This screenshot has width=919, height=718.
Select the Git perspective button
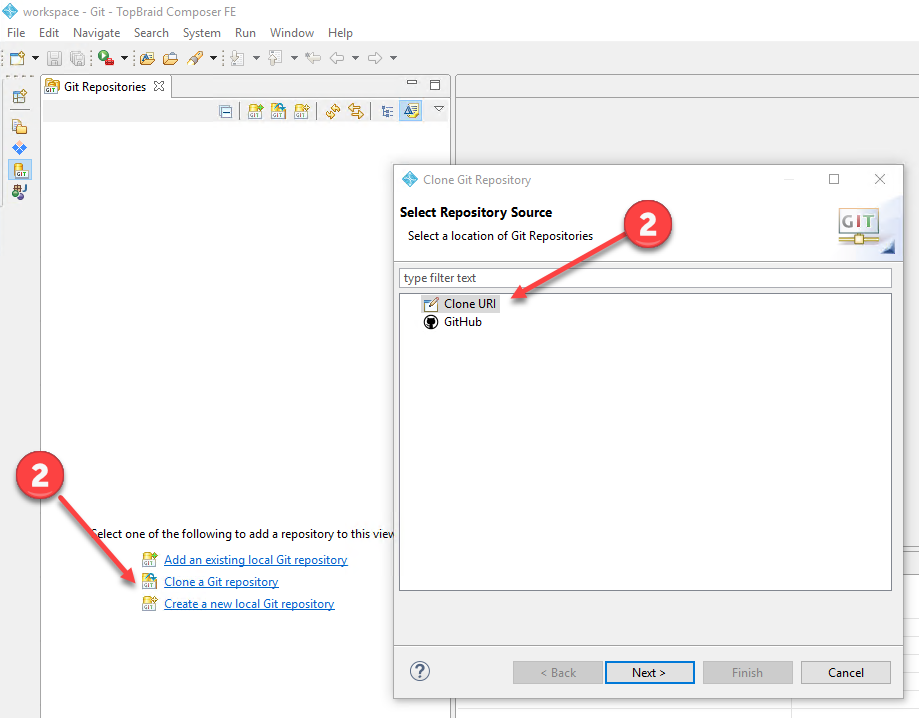tap(20, 170)
